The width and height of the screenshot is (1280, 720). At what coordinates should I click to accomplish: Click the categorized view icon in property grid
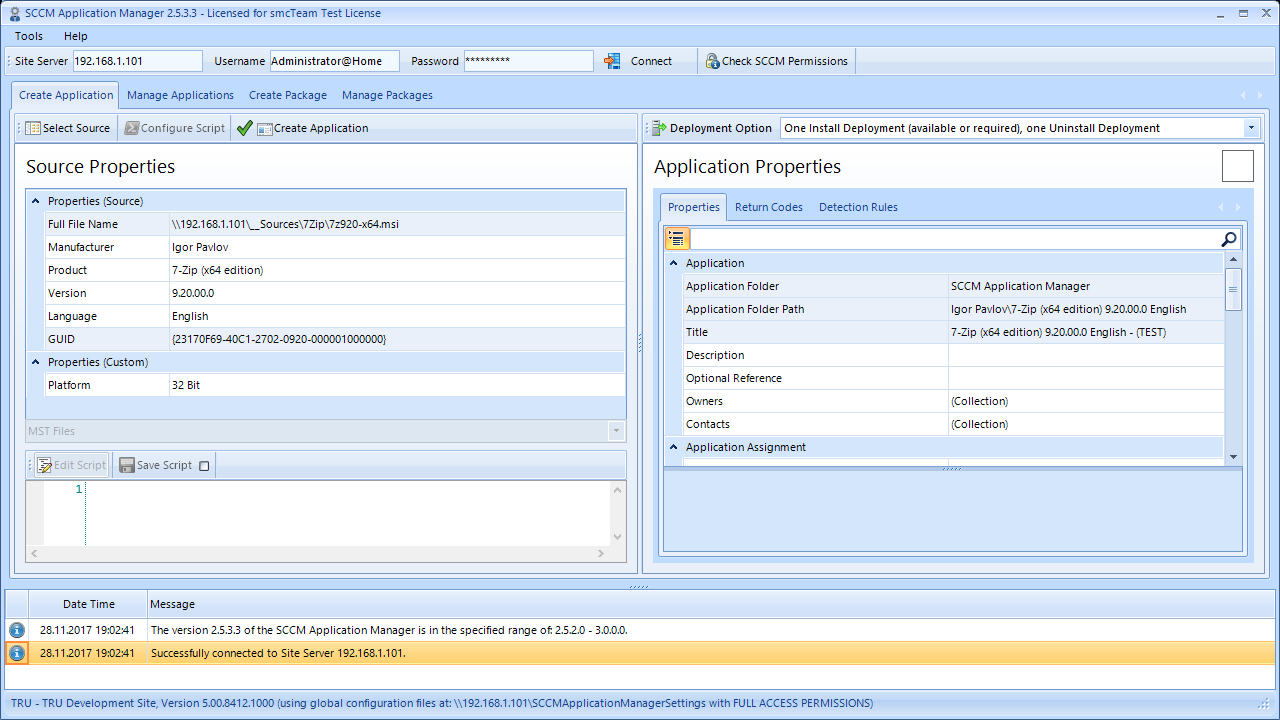[677, 239]
